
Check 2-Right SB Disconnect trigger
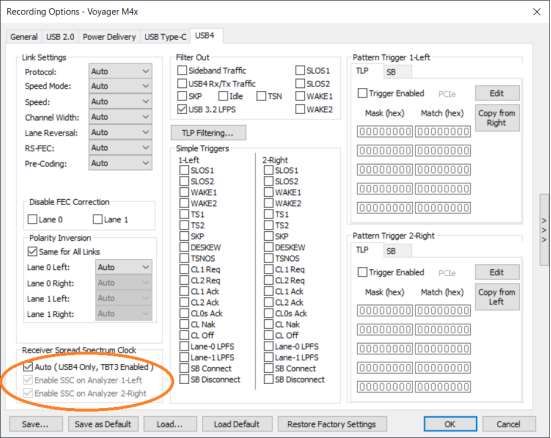268,379
